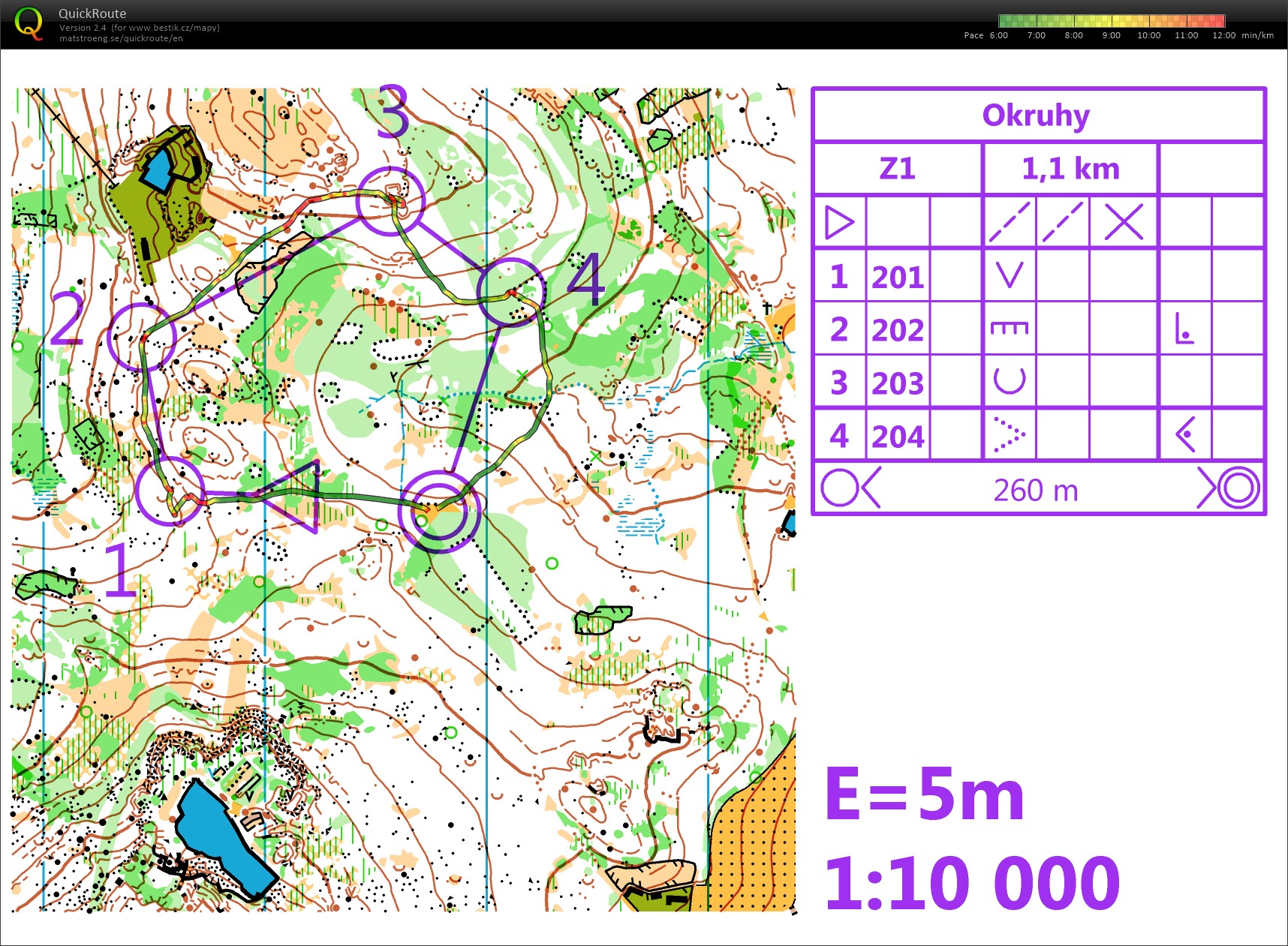This screenshot has width=1288, height=946.
Task: Click the 1:10 000 map scale label
Action: 972,883
